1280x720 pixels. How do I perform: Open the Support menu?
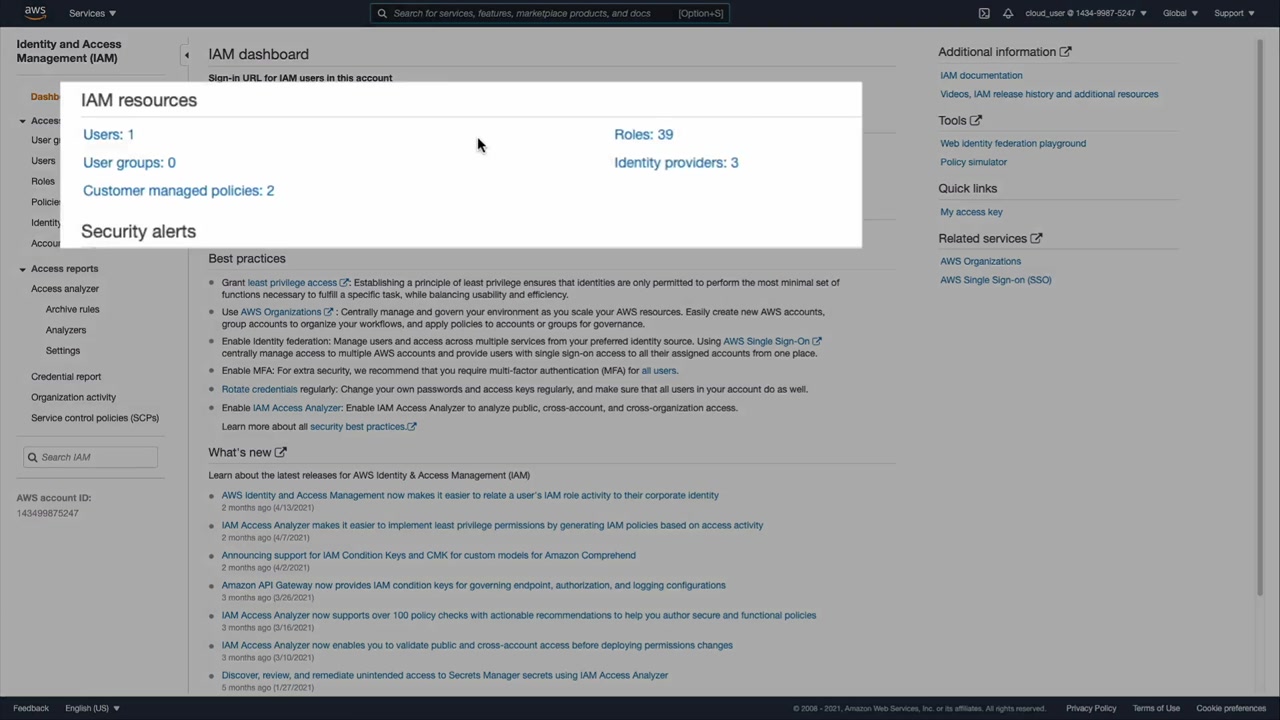tap(1234, 13)
